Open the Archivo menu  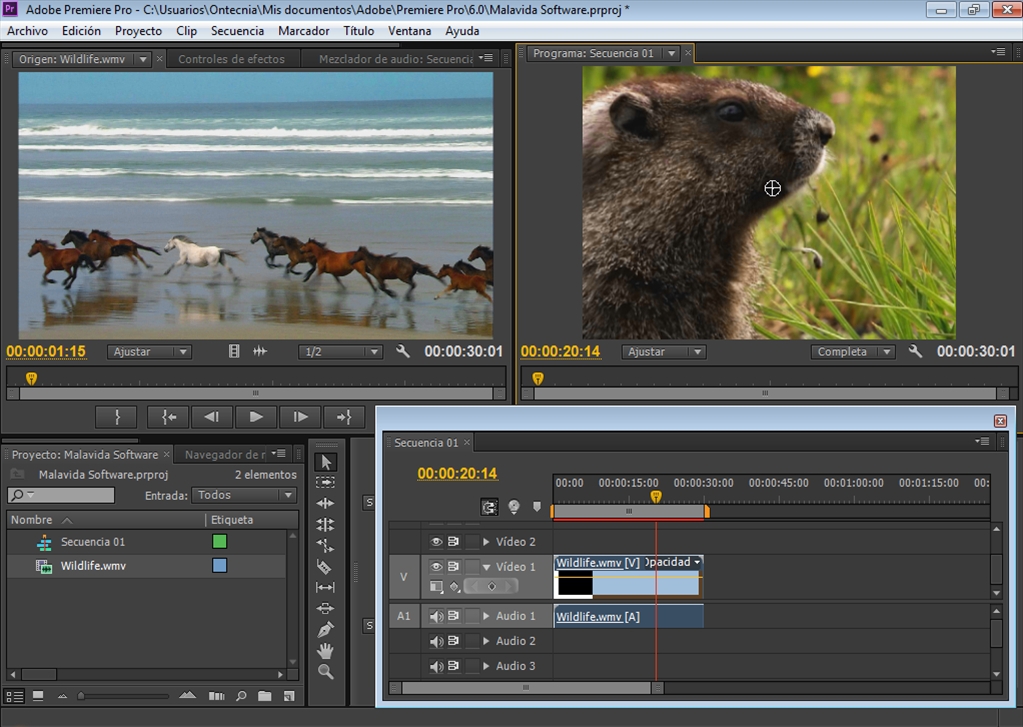[27, 31]
